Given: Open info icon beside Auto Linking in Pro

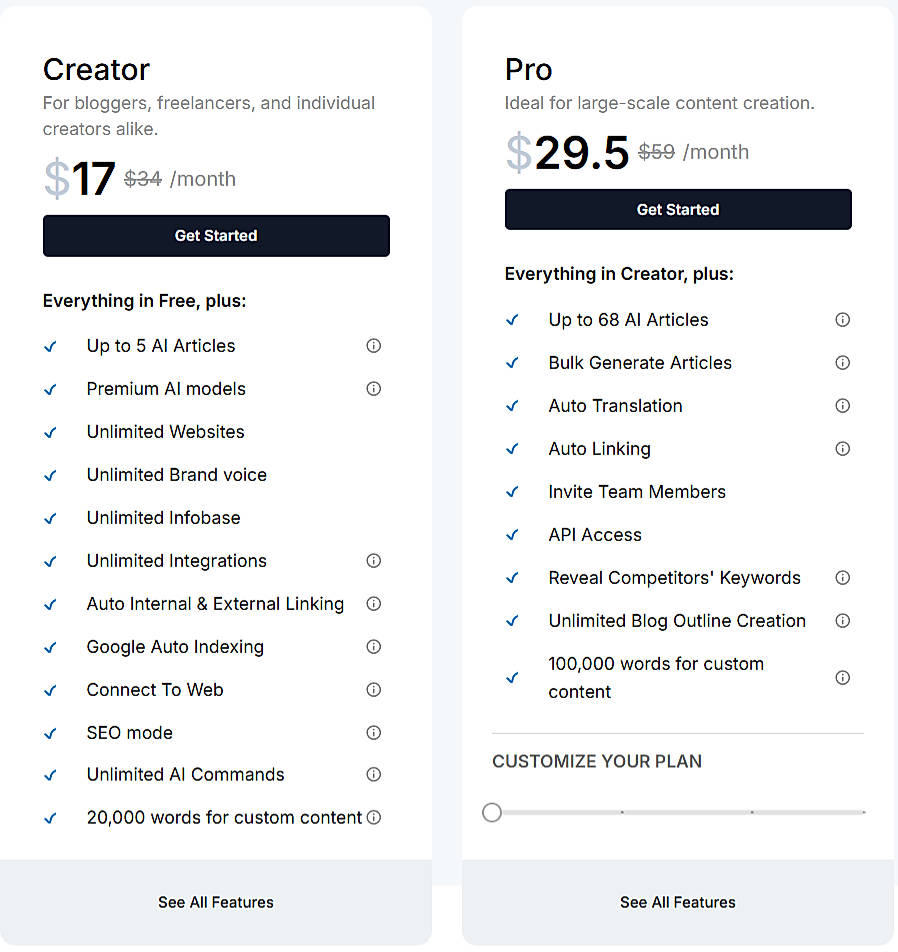Looking at the screenshot, I should [843, 448].
